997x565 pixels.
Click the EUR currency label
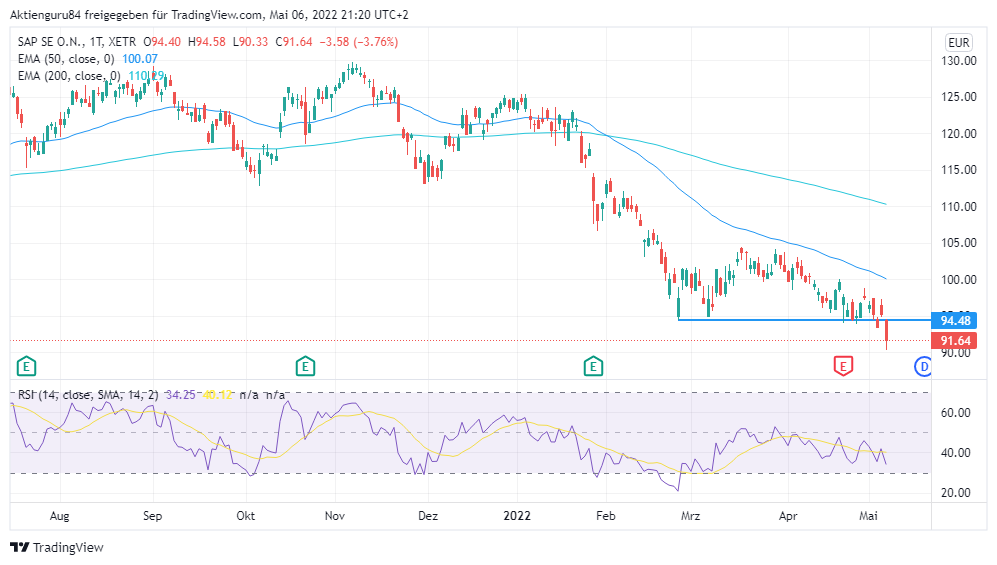coord(959,43)
